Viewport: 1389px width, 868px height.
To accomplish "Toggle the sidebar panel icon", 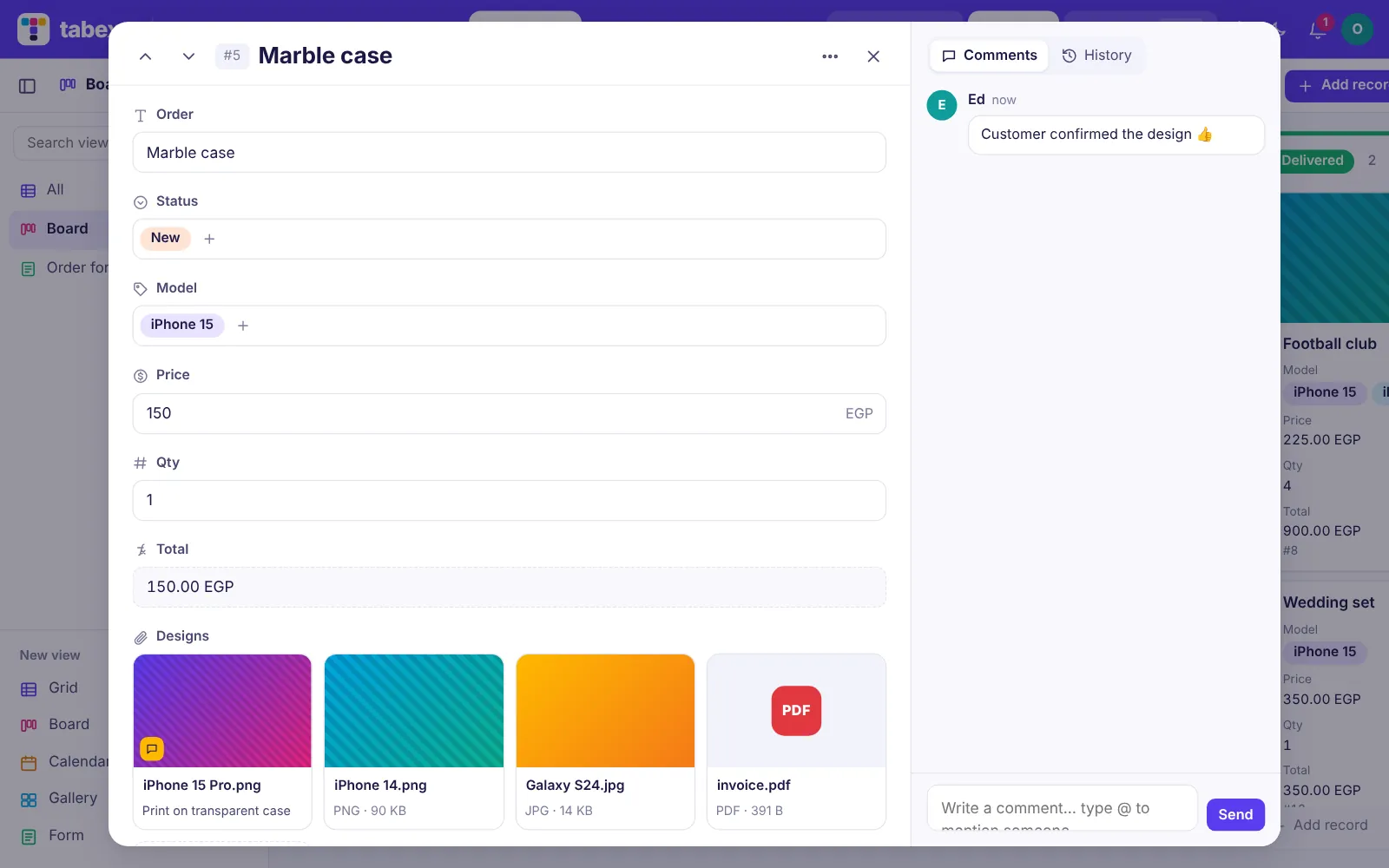I will tap(28, 85).
